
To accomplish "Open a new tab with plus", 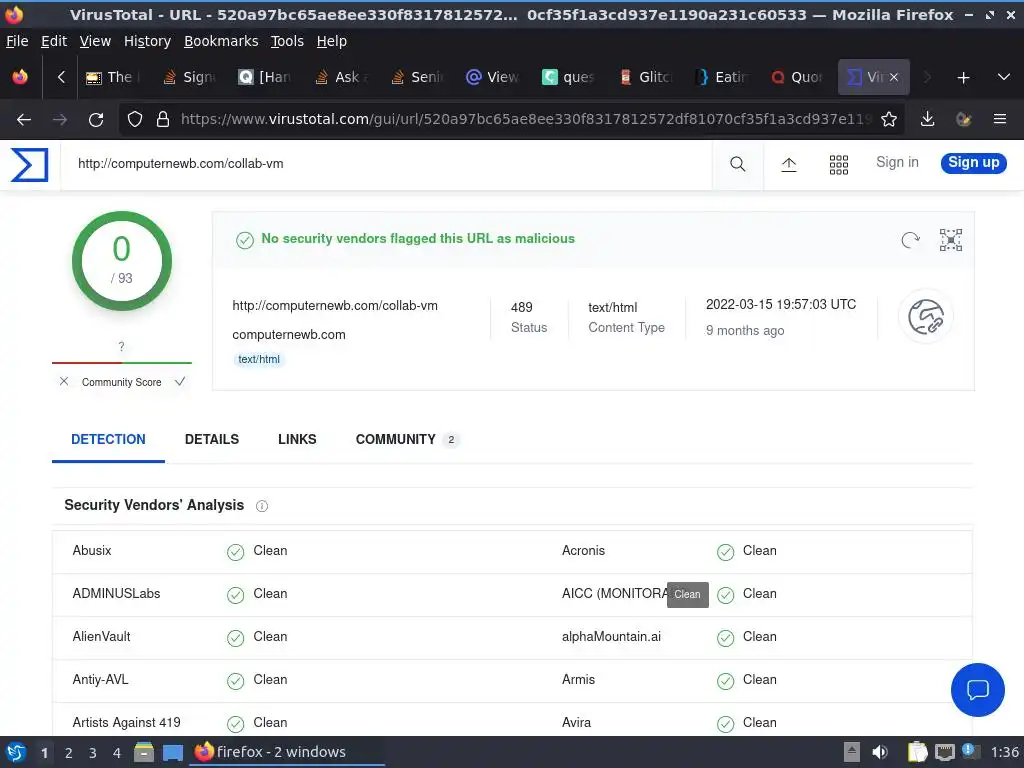I will pyautogui.click(x=963, y=78).
